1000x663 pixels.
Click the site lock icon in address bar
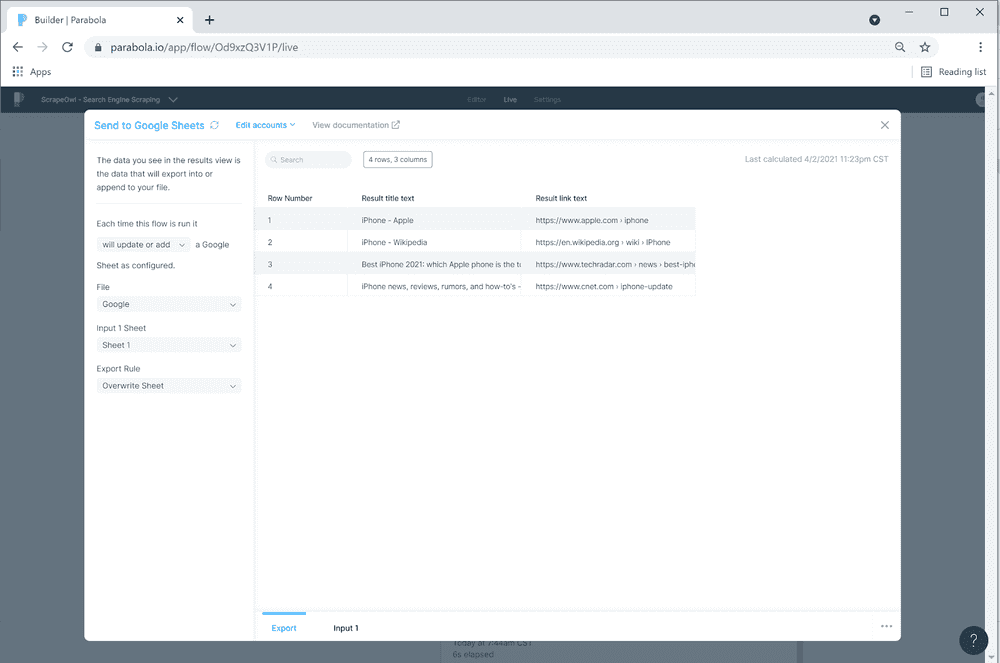pyautogui.click(x=98, y=47)
